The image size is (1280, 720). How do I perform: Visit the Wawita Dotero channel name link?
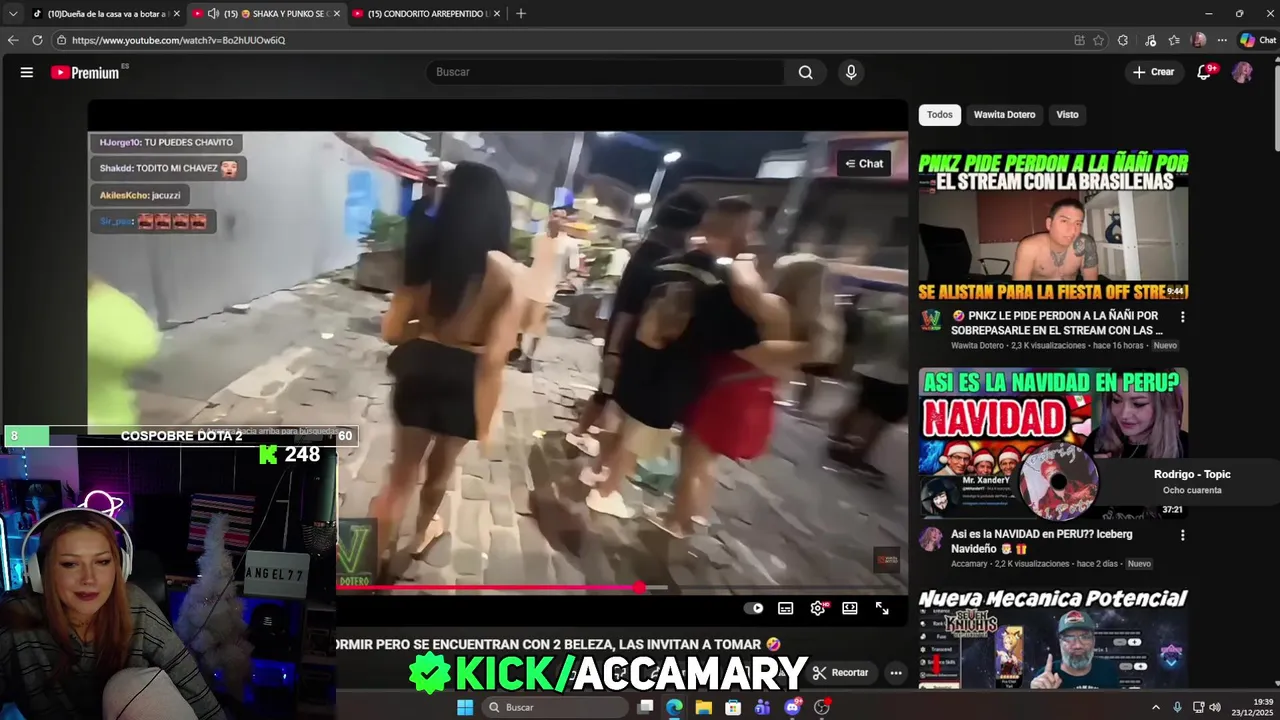977,346
